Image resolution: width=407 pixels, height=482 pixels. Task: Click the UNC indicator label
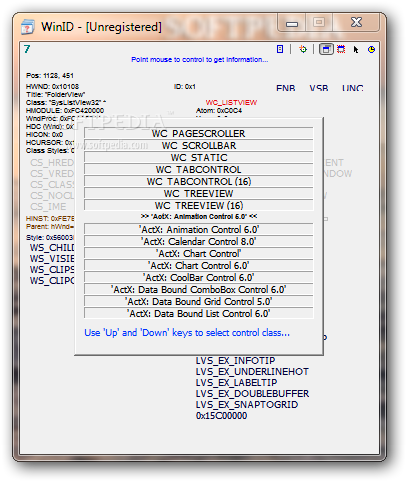tap(352, 88)
